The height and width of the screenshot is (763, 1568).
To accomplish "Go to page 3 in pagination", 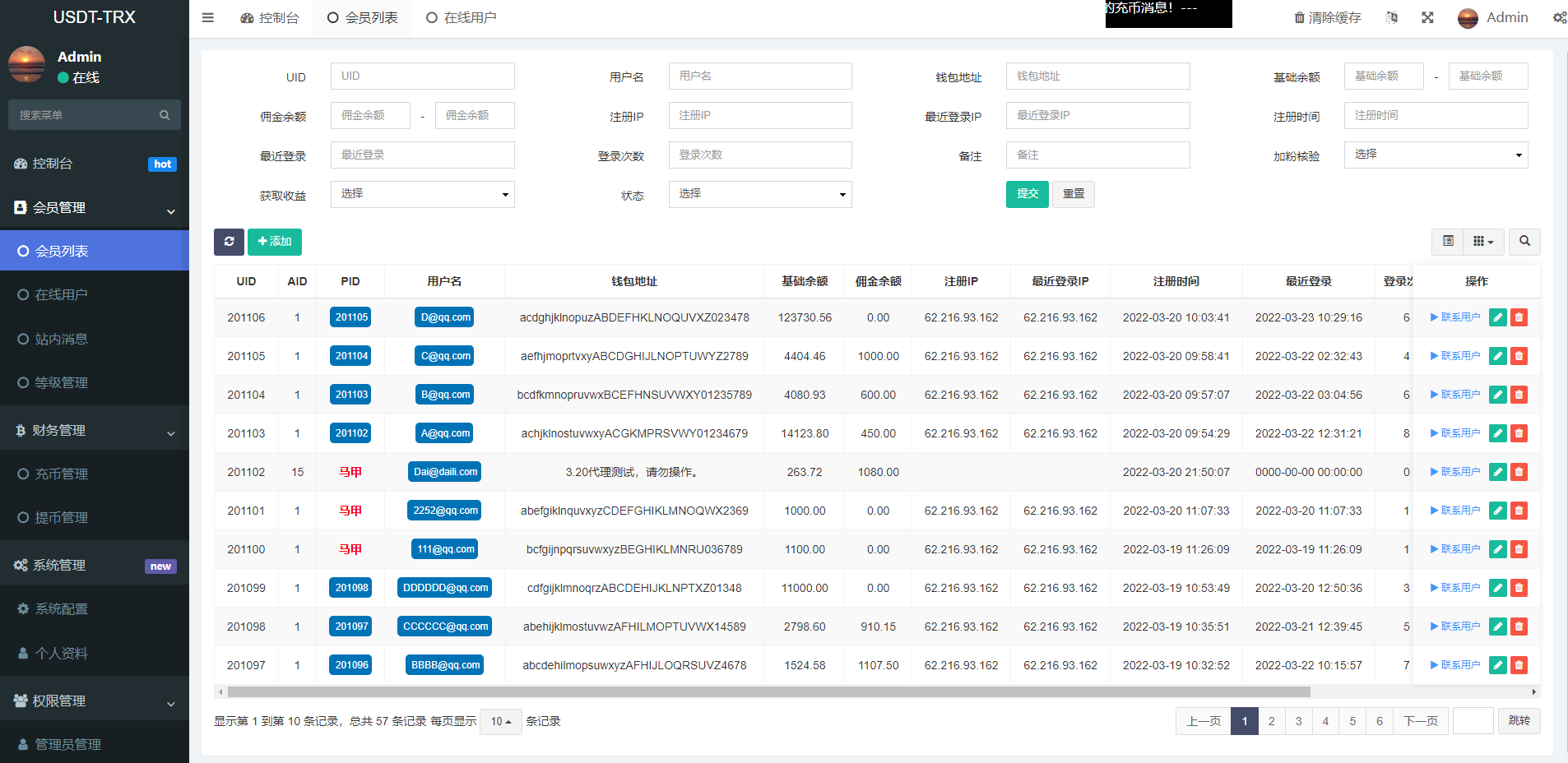I will 1298,721.
